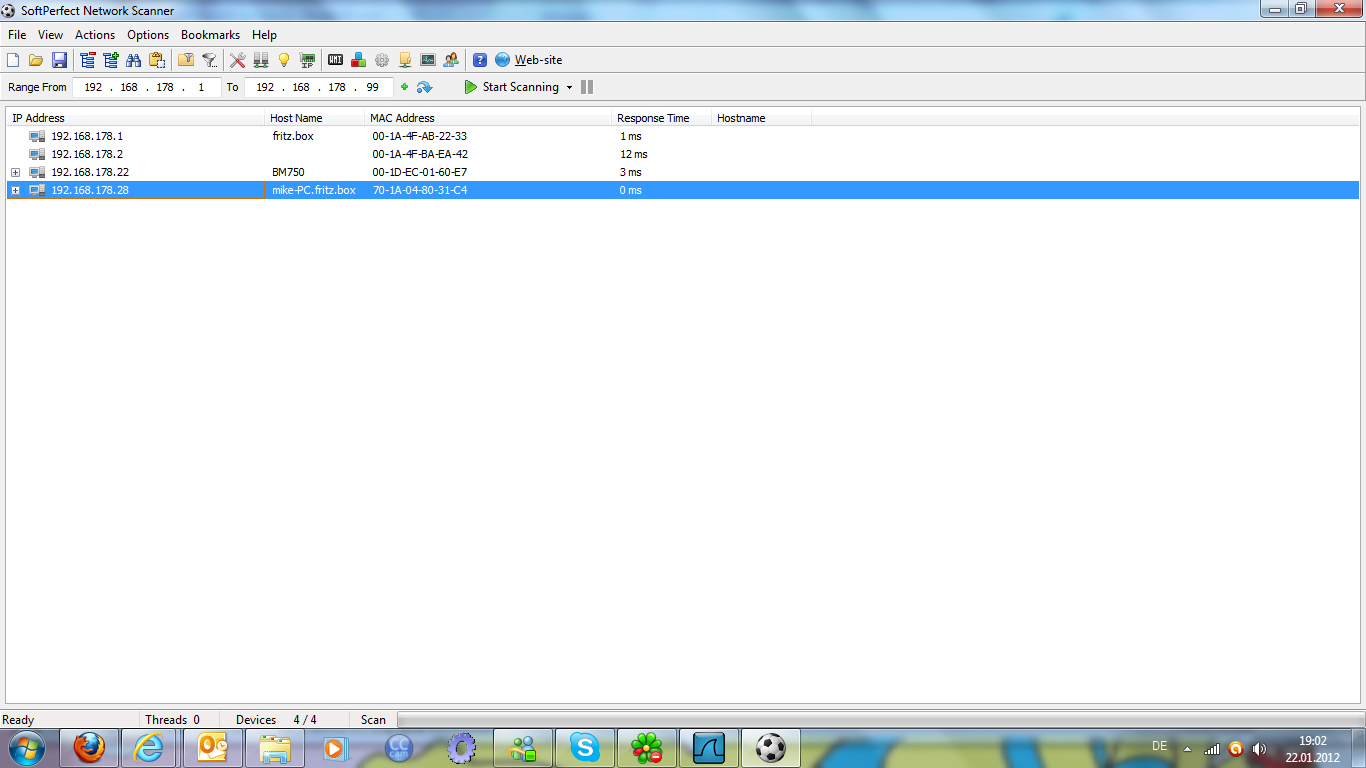Click the computer download toolbar icon
Screen dimensions: 1366x768
point(405,60)
